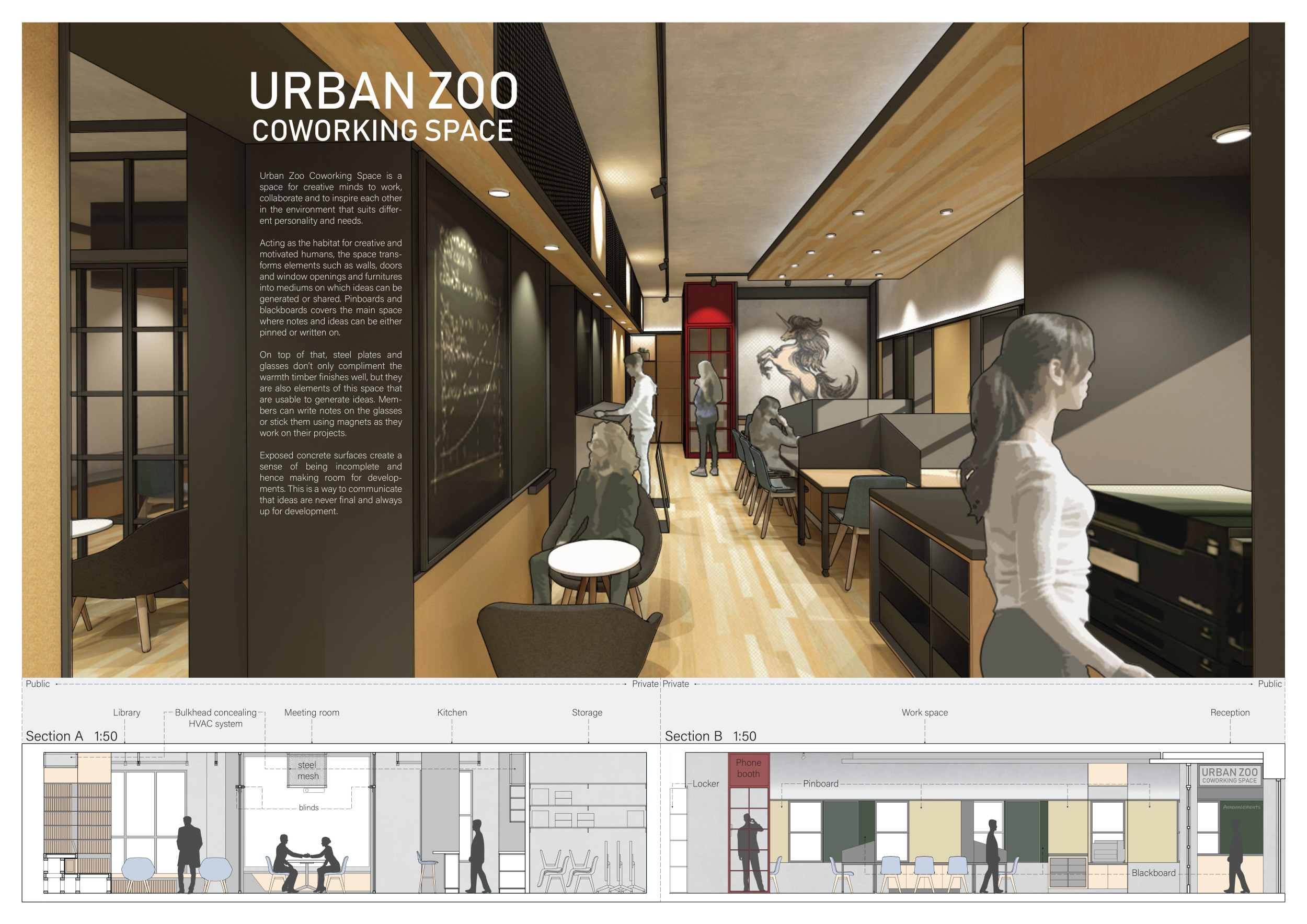1307x924 pixels.
Task: Click the steel mesh label
Action: 307,770
